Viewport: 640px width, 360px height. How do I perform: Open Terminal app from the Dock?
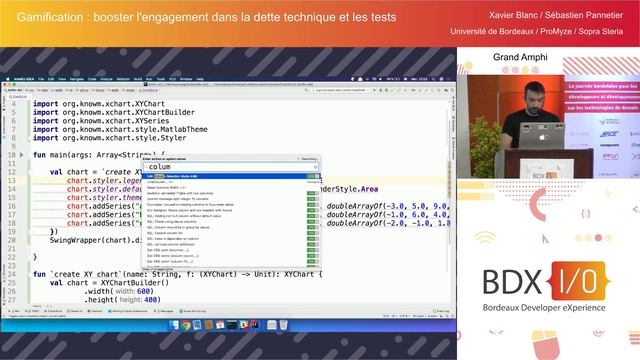(231, 325)
